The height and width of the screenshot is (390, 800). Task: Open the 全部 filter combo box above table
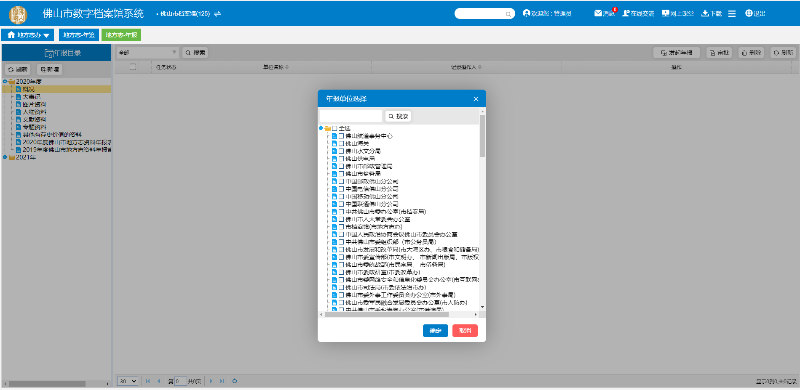pos(147,52)
